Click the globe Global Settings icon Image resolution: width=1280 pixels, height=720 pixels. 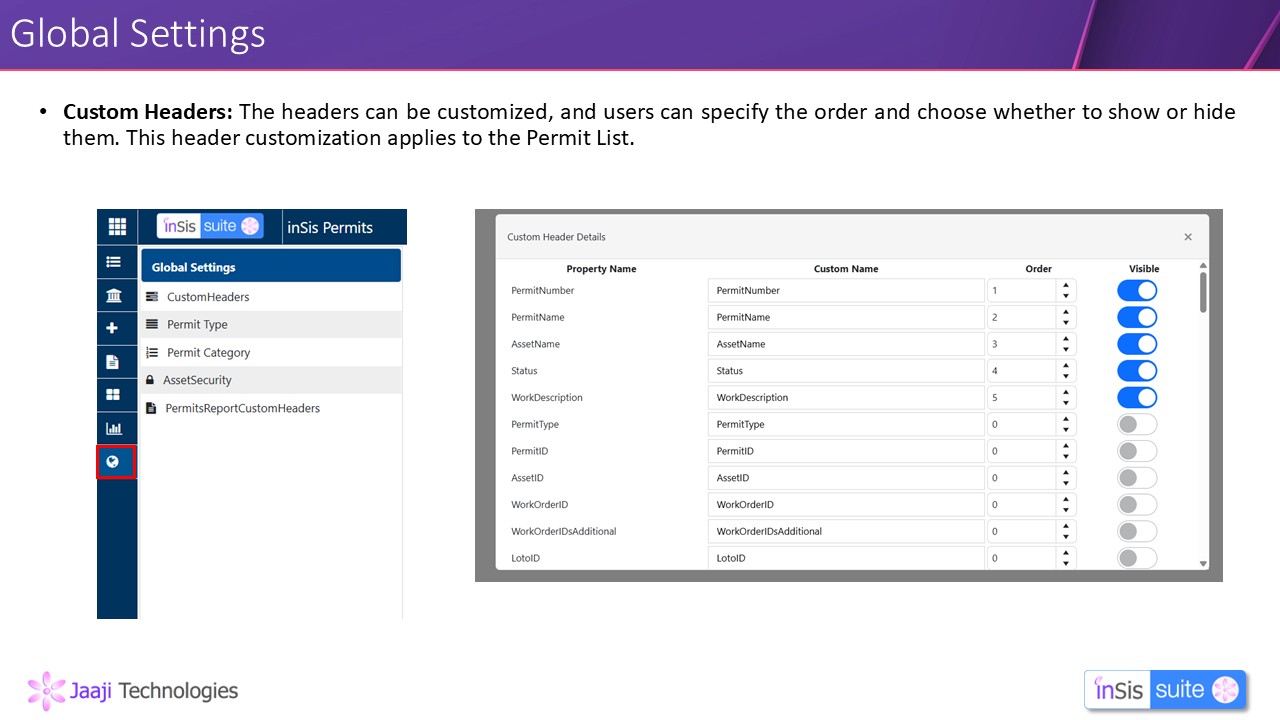(x=114, y=462)
